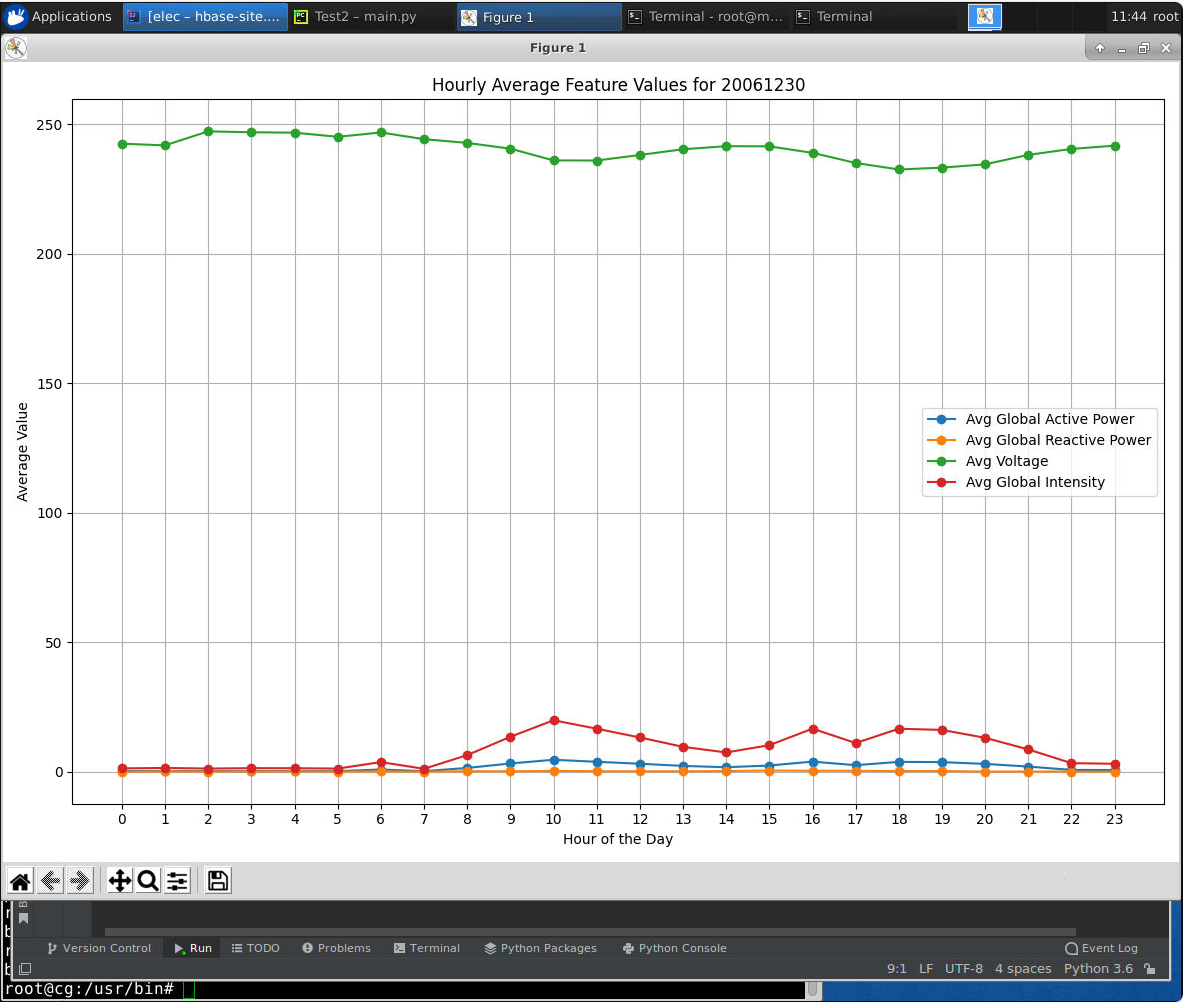Open the LF line separator selector
This screenshot has width=1183, height=1002.
(x=926, y=969)
